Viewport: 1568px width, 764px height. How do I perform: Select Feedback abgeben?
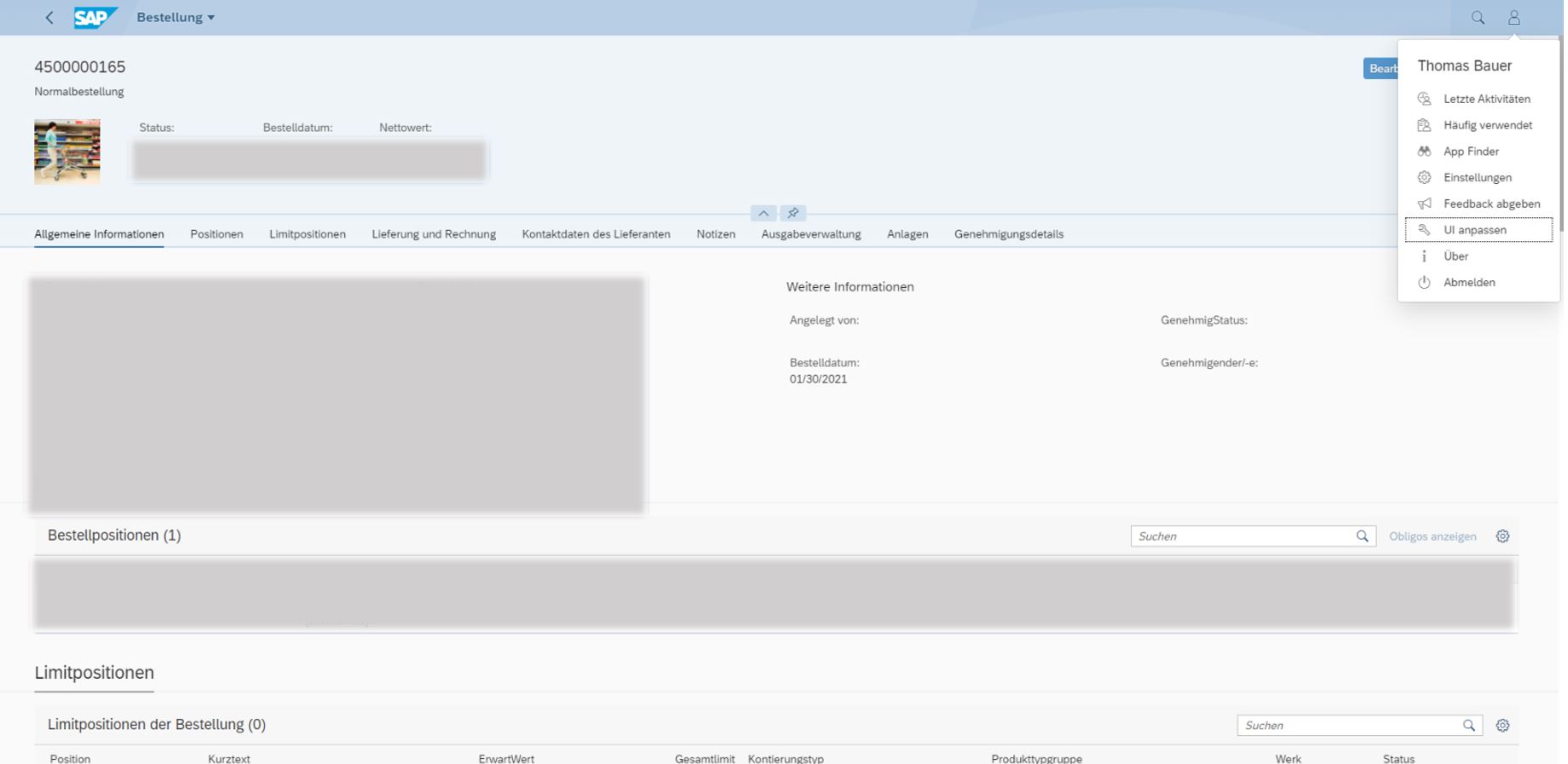[x=1479, y=204]
